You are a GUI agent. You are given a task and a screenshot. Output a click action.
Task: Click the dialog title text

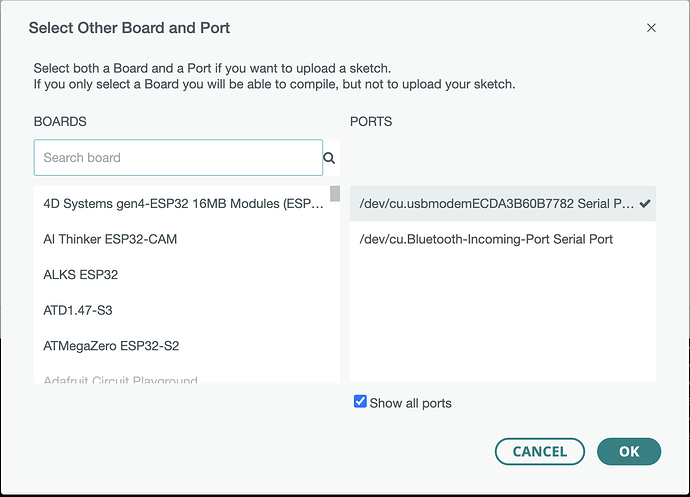click(x=129, y=28)
